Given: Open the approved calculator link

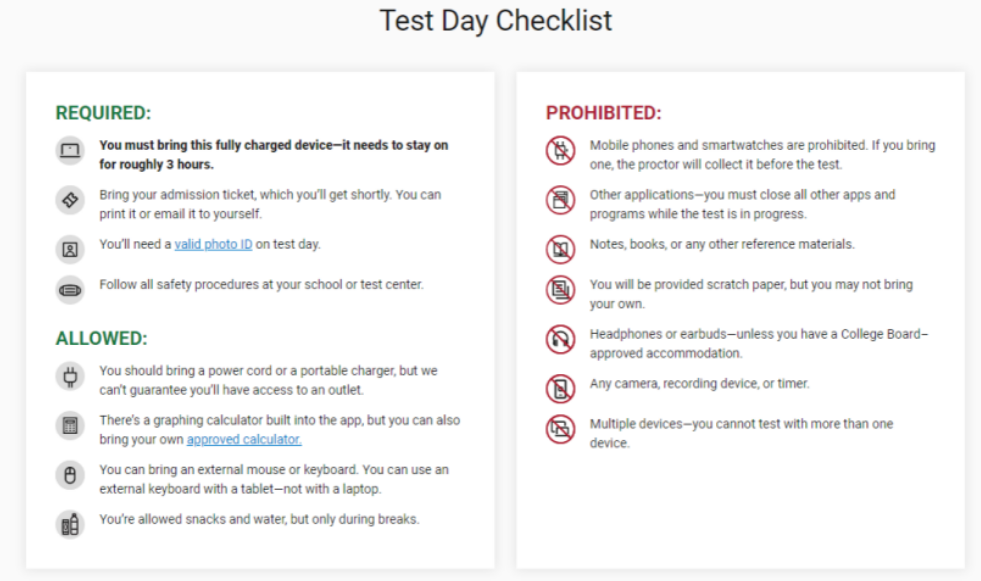Looking at the screenshot, I should pyautogui.click(x=244, y=440).
